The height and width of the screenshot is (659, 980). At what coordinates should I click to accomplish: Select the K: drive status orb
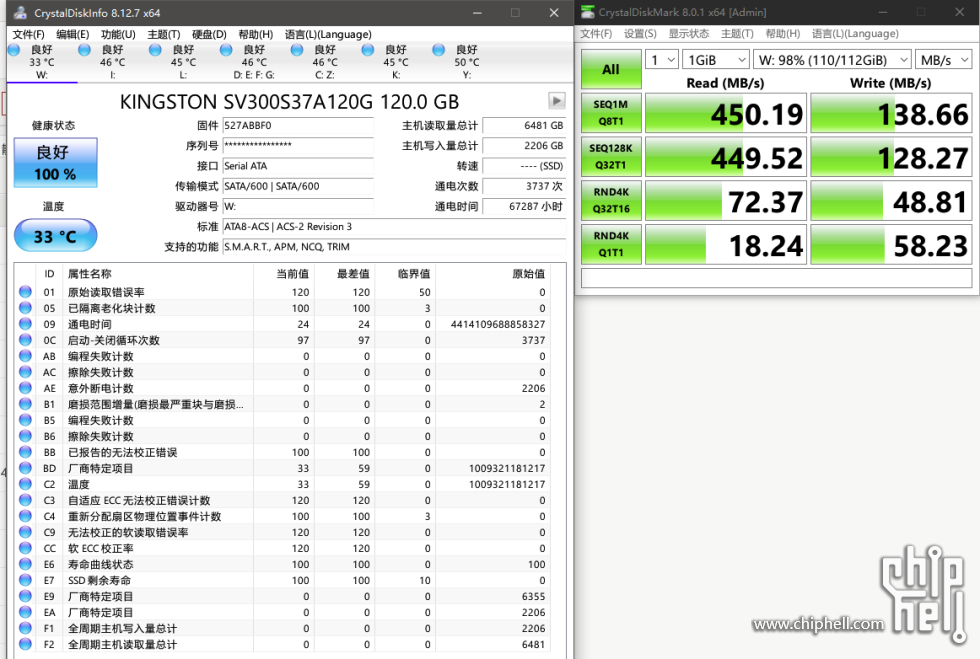368,50
